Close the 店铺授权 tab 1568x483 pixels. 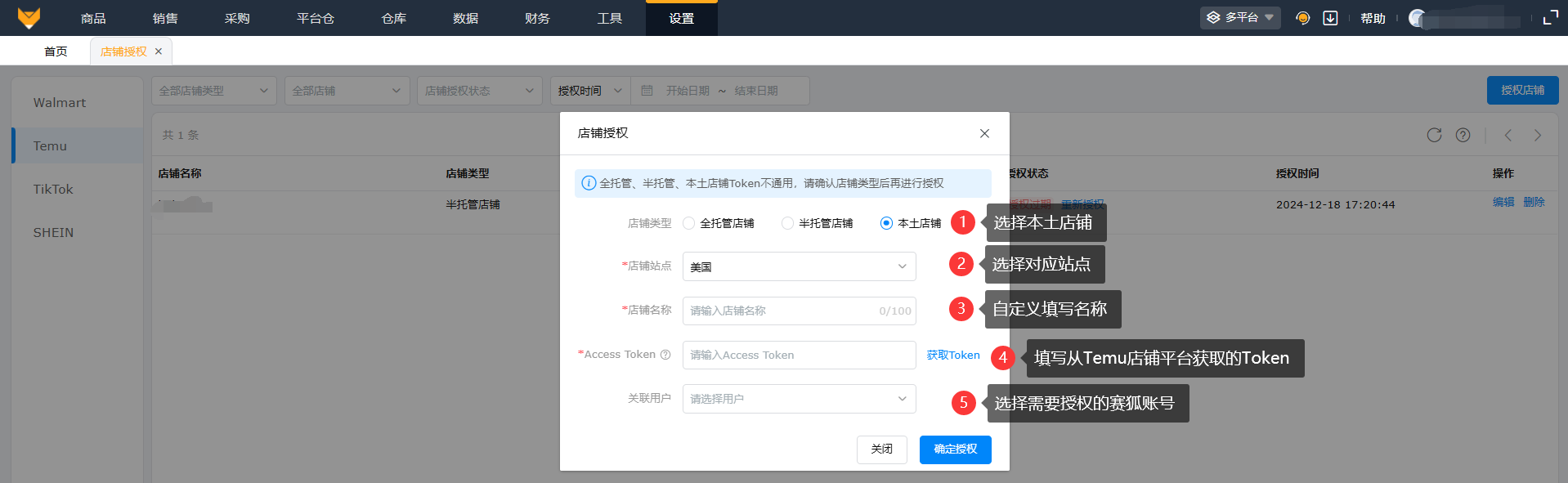tap(159, 51)
